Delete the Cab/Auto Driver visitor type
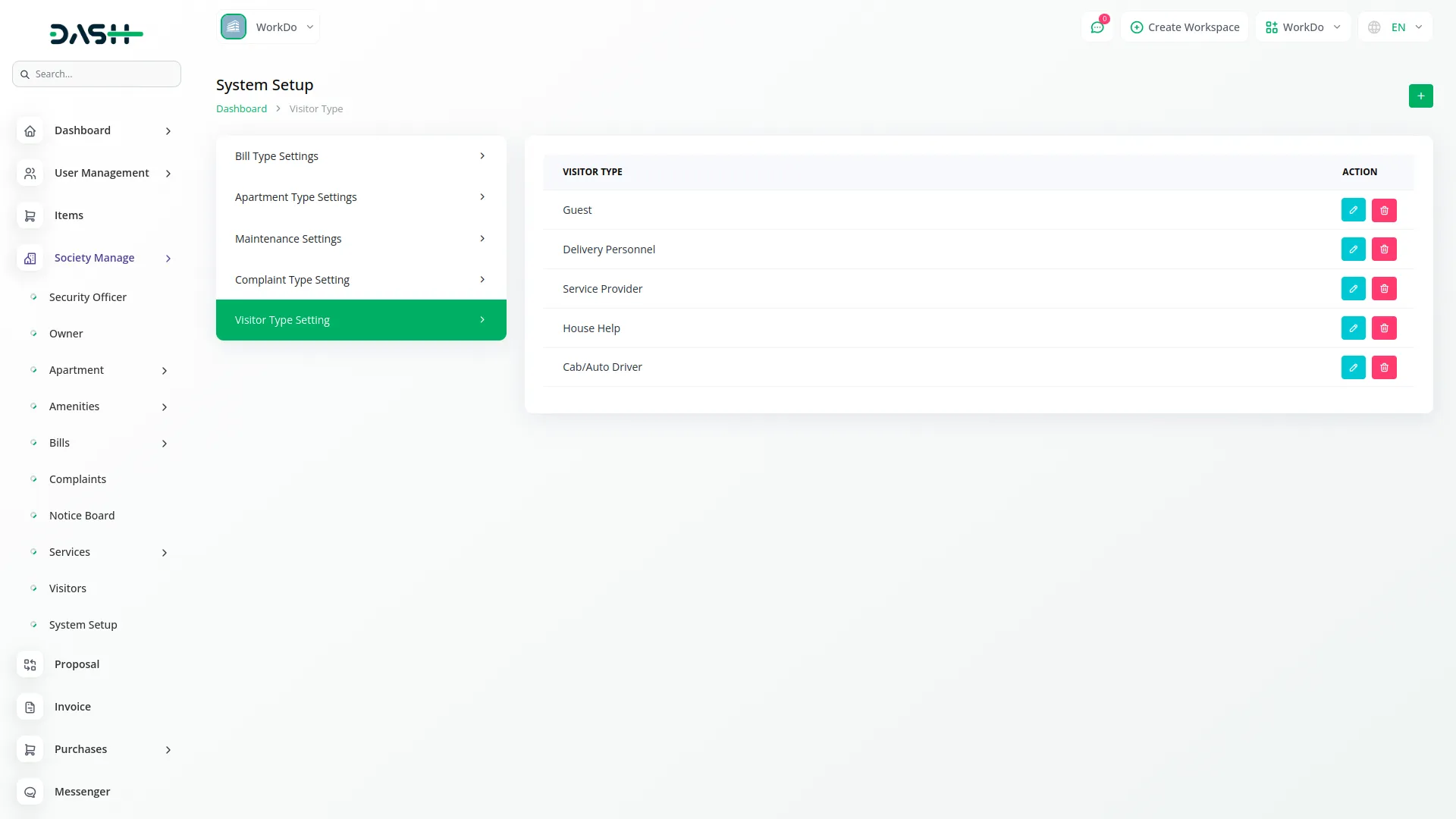The width and height of the screenshot is (1456, 819). pyautogui.click(x=1384, y=368)
